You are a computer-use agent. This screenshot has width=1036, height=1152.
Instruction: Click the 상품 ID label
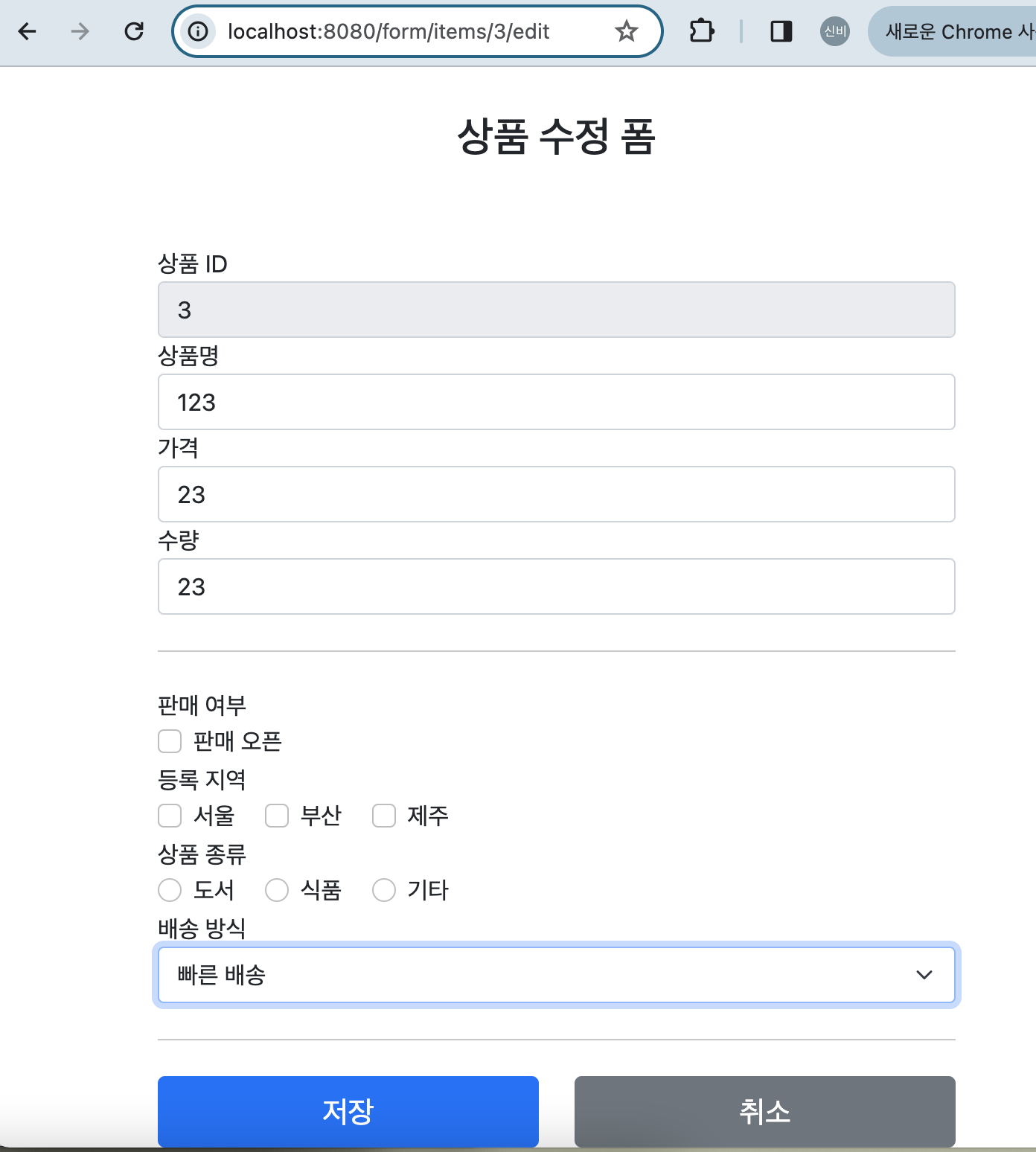(x=193, y=263)
